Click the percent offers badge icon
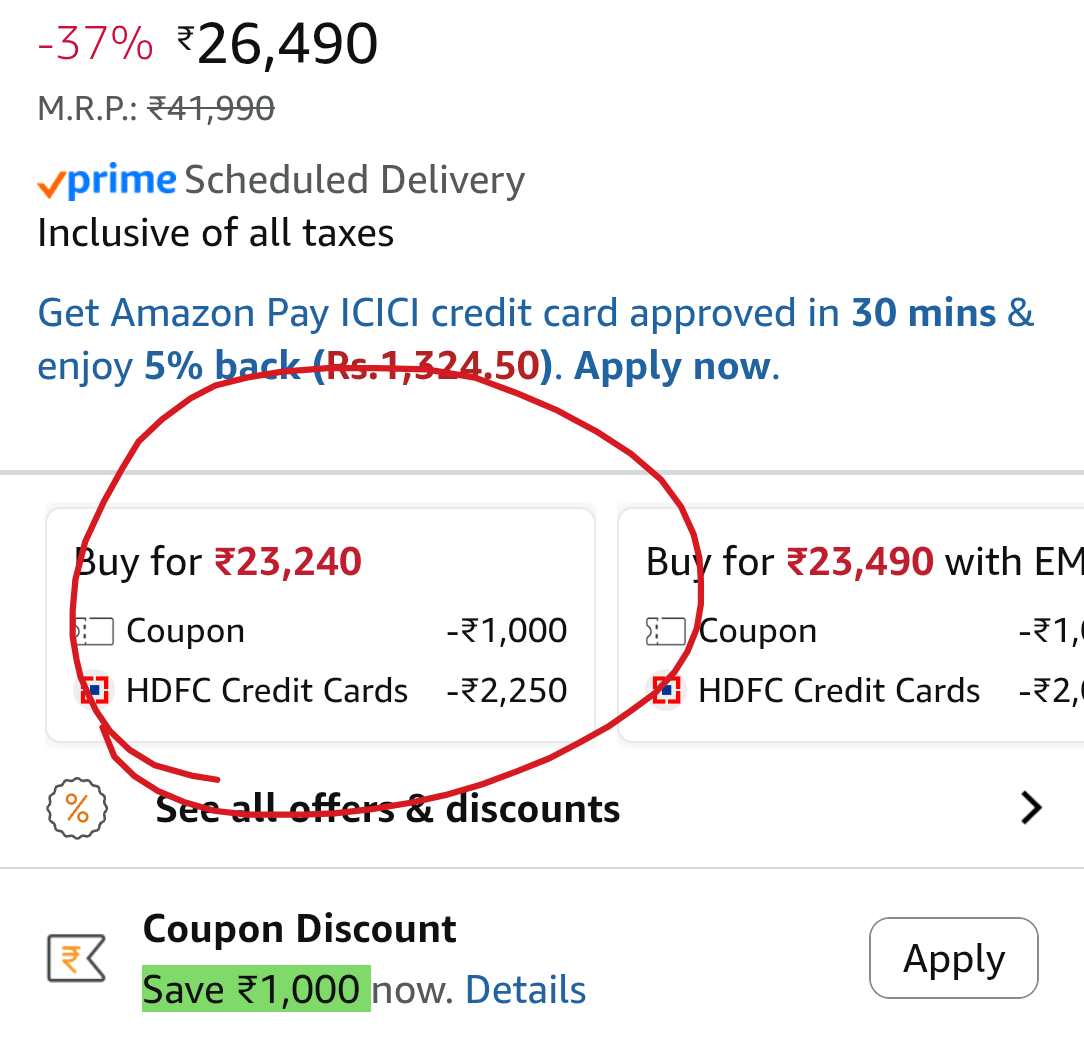The width and height of the screenshot is (1084, 1043). [x=77, y=808]
